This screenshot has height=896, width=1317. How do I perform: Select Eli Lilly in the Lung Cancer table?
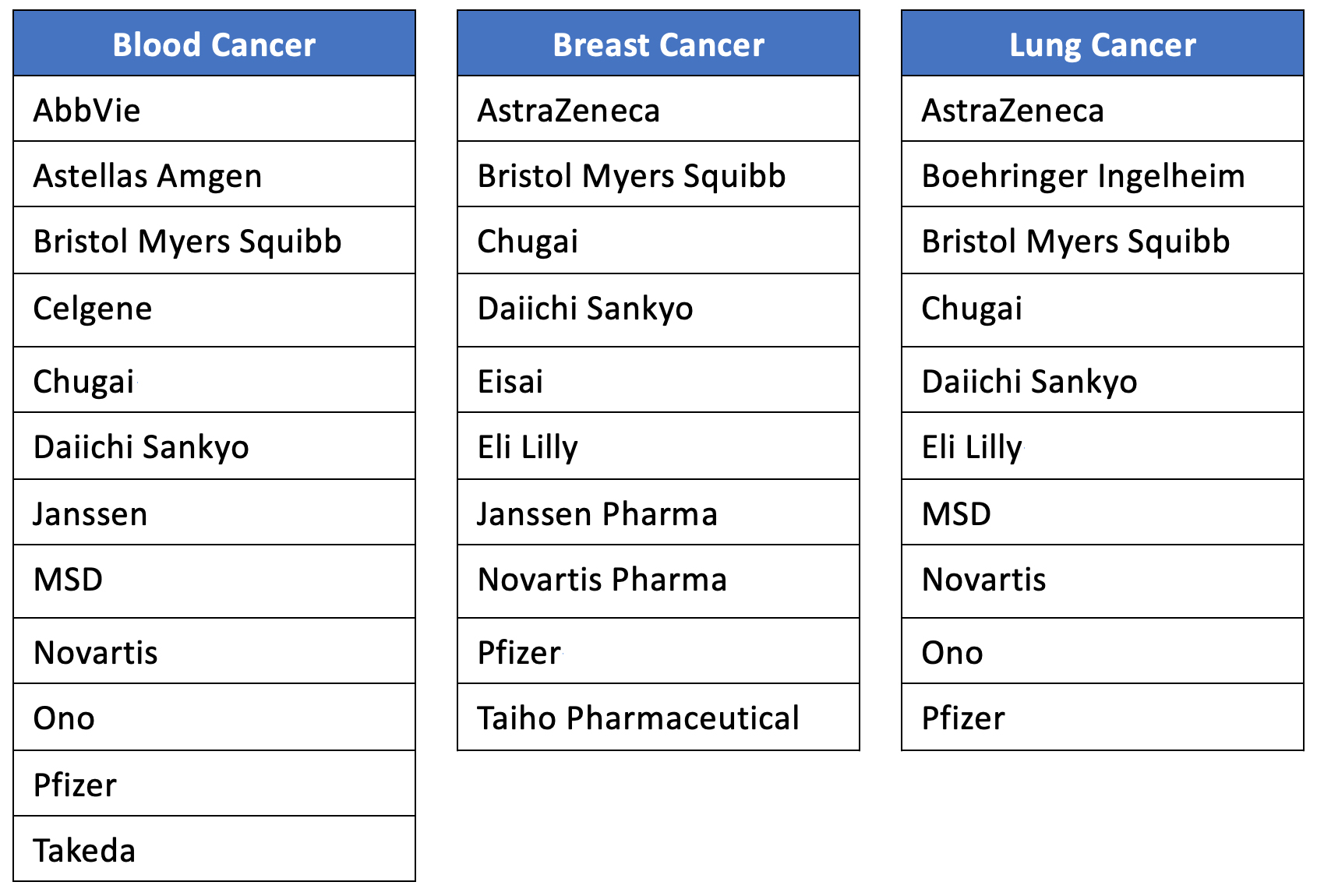click(972, 447)
